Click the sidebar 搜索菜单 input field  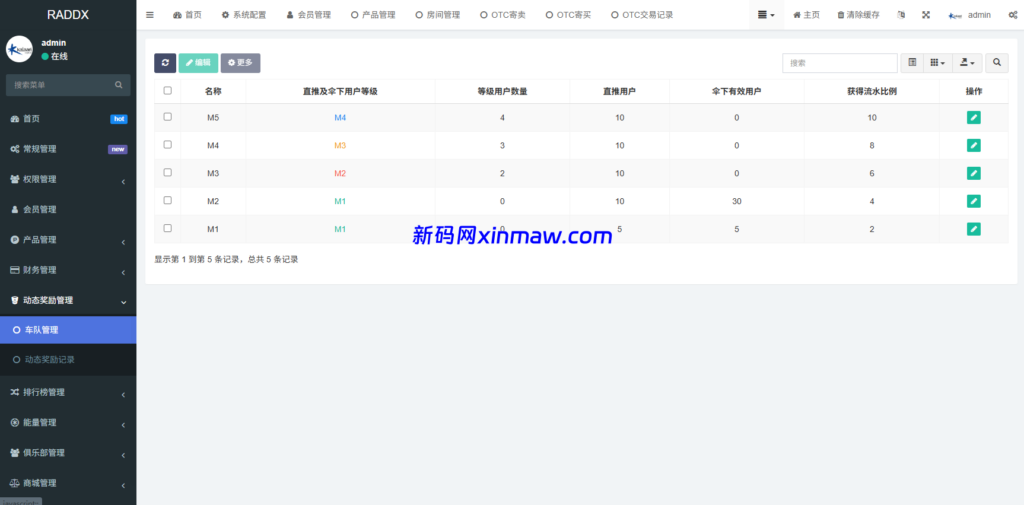[60, 85]
